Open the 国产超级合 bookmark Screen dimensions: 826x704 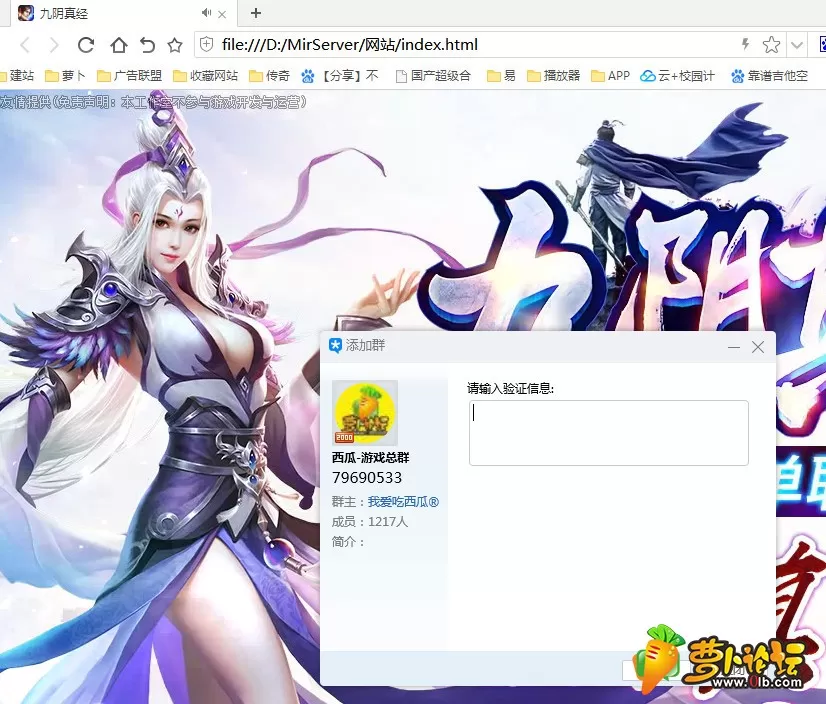433,76
